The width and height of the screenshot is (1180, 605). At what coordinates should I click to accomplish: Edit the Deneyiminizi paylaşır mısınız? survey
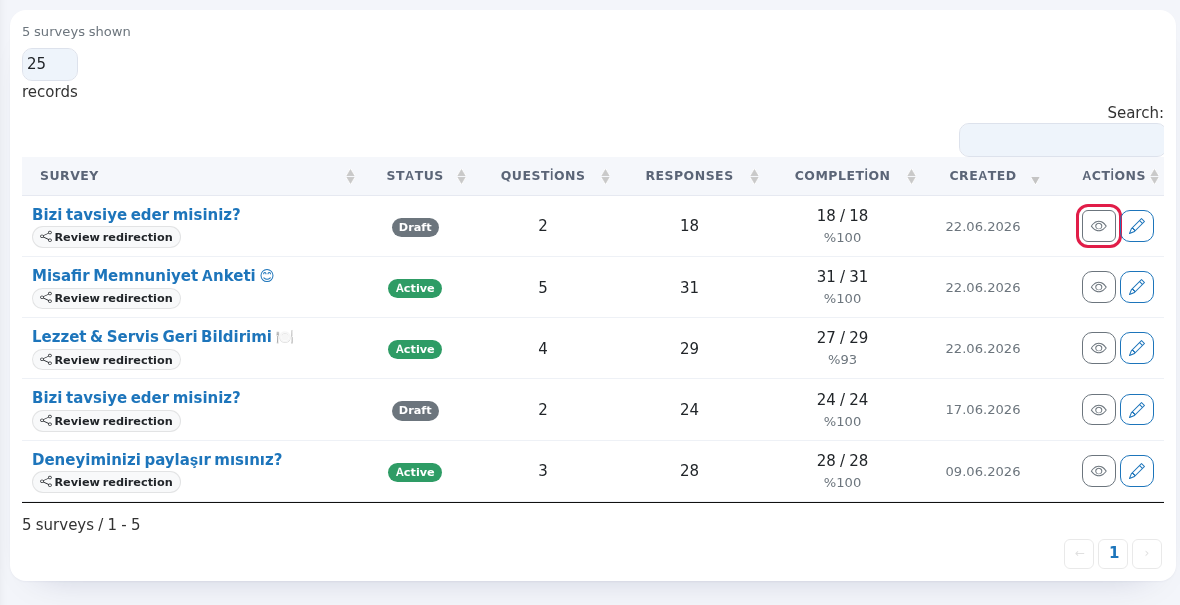pos(1136,471)
